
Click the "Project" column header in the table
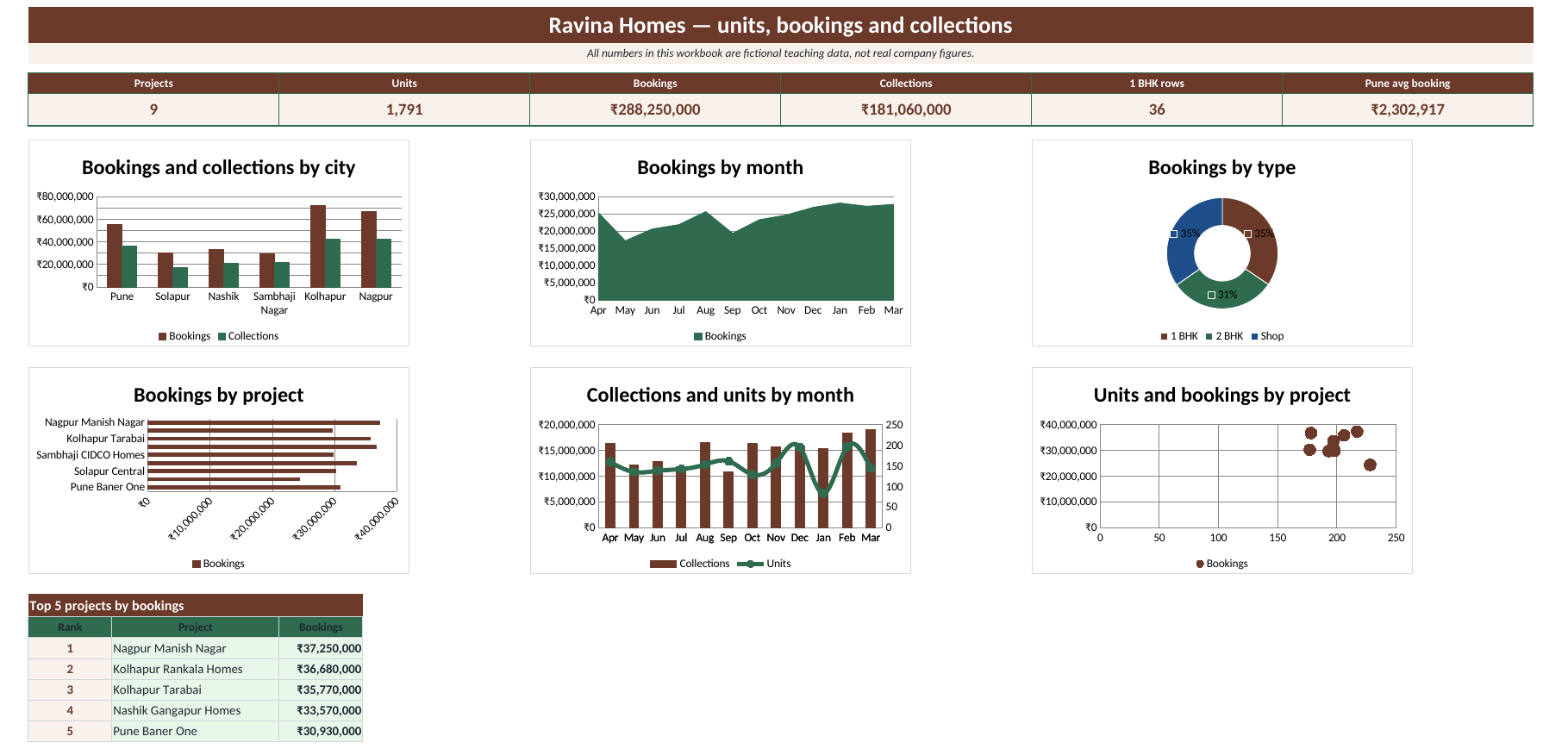pyautogui.click(x=196, y=627)
